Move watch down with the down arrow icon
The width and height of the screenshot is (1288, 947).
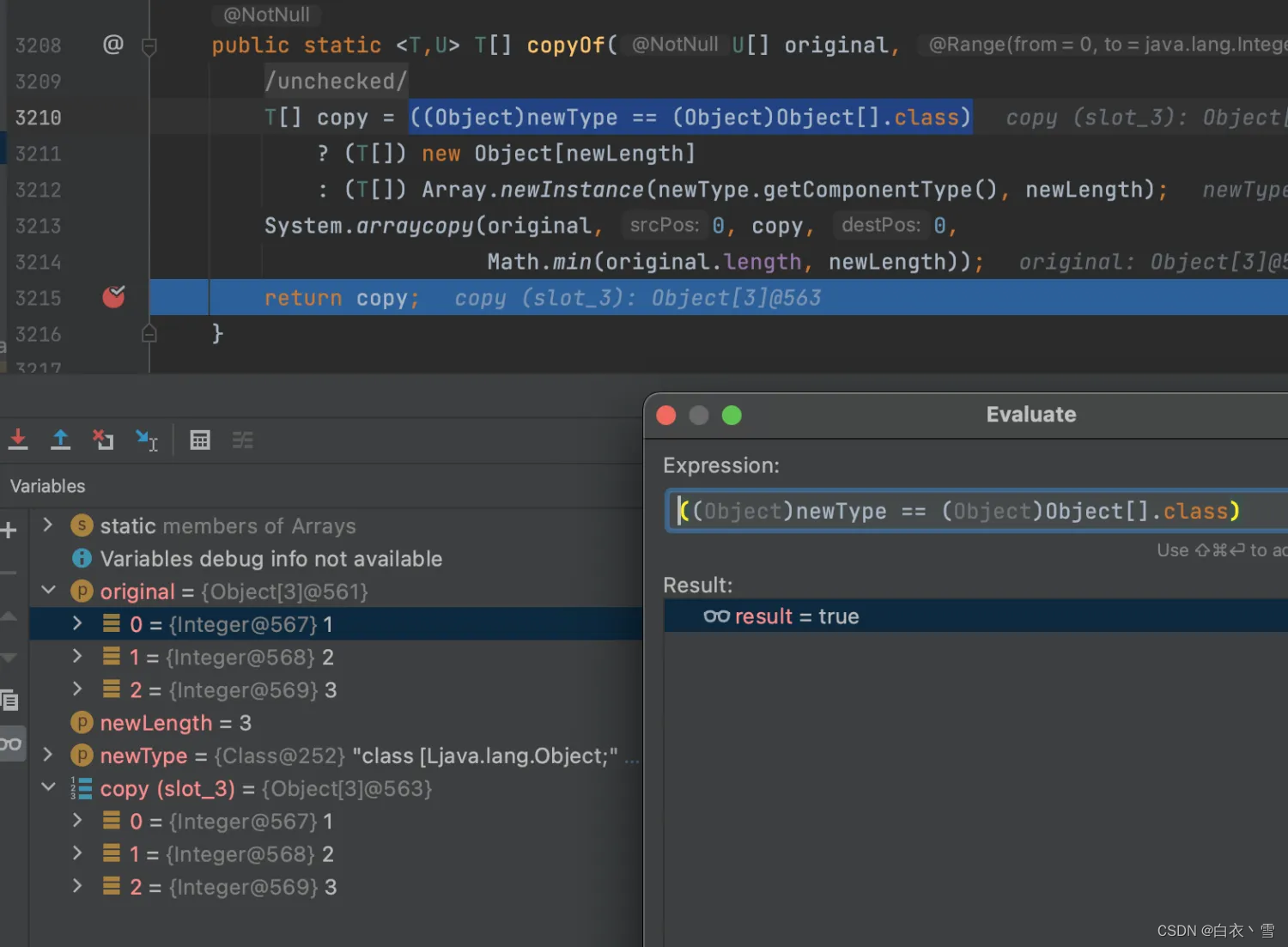(x=9, y=659)
